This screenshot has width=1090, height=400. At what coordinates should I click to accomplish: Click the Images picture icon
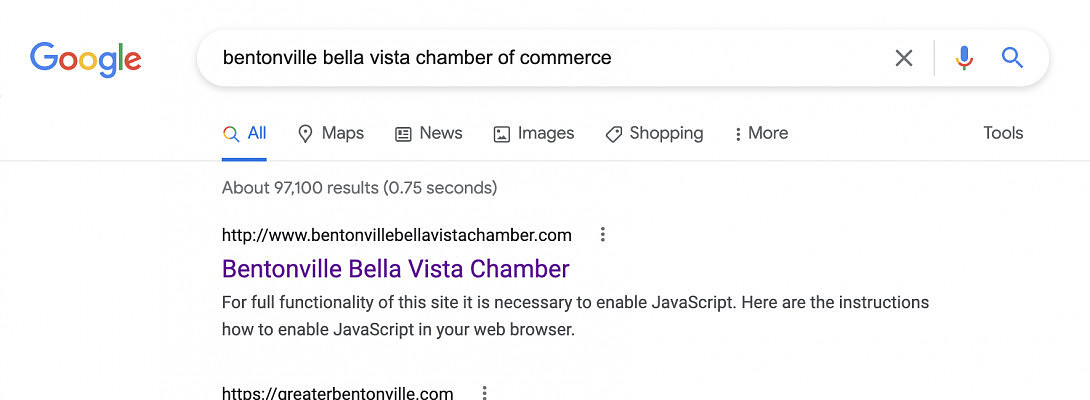(502, 134)
